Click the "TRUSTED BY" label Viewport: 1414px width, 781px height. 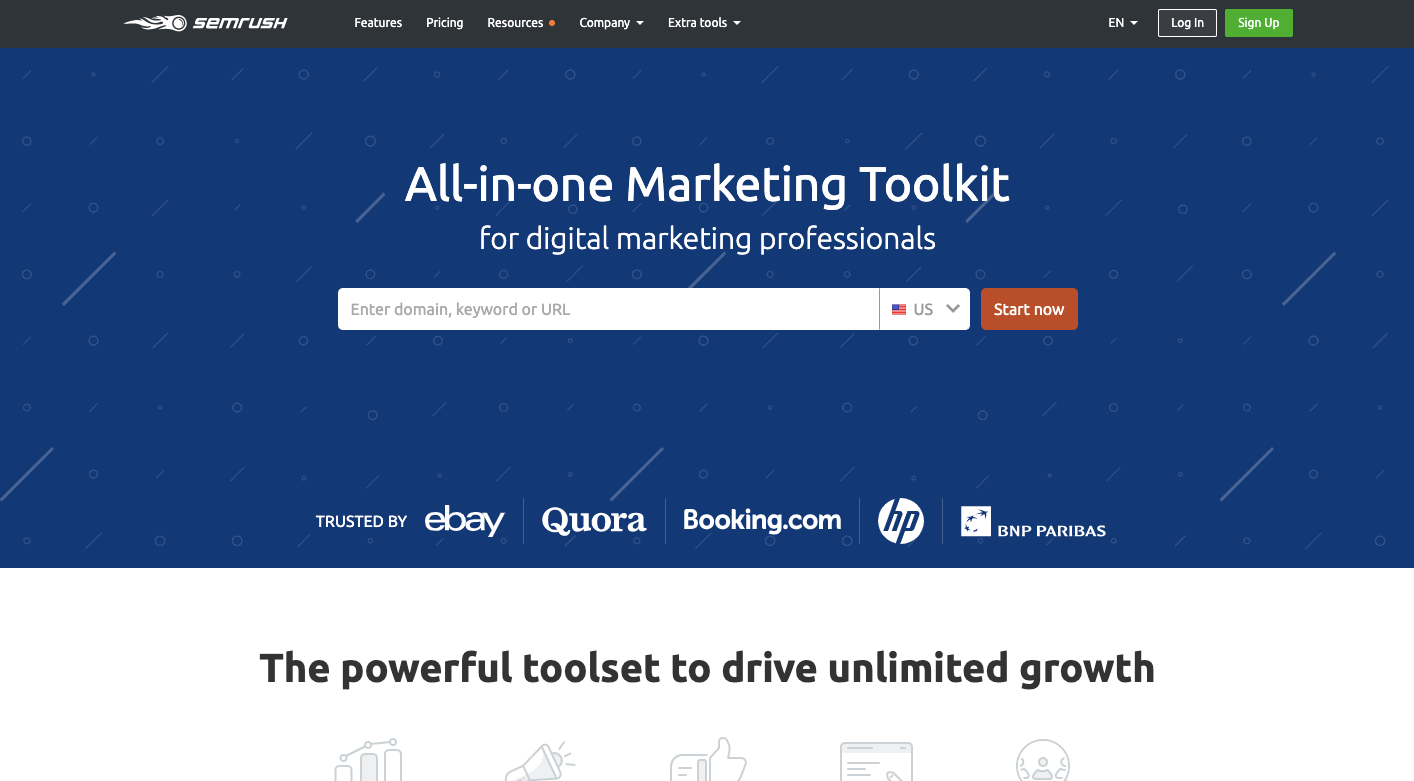click(361, 521)
